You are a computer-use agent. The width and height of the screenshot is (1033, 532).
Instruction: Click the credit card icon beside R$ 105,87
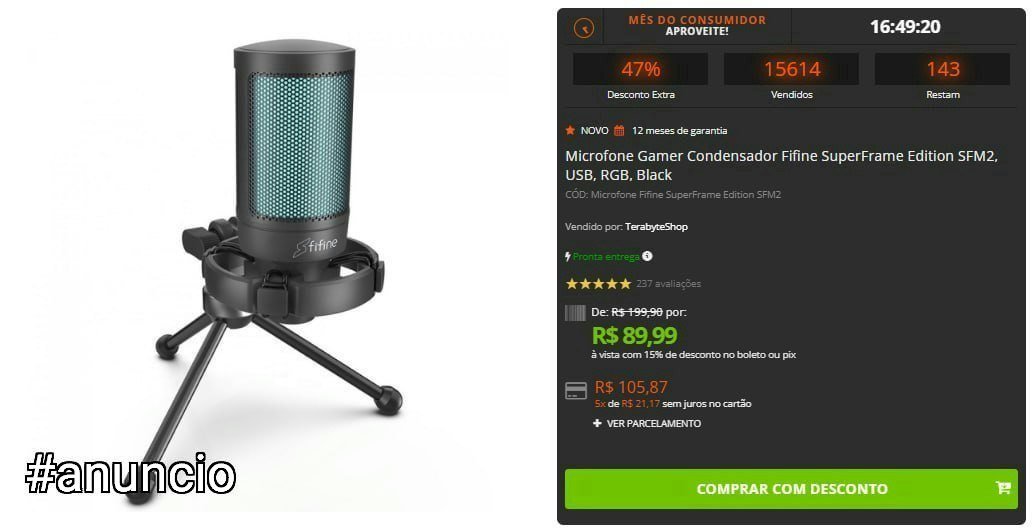(x=576, y=391)
